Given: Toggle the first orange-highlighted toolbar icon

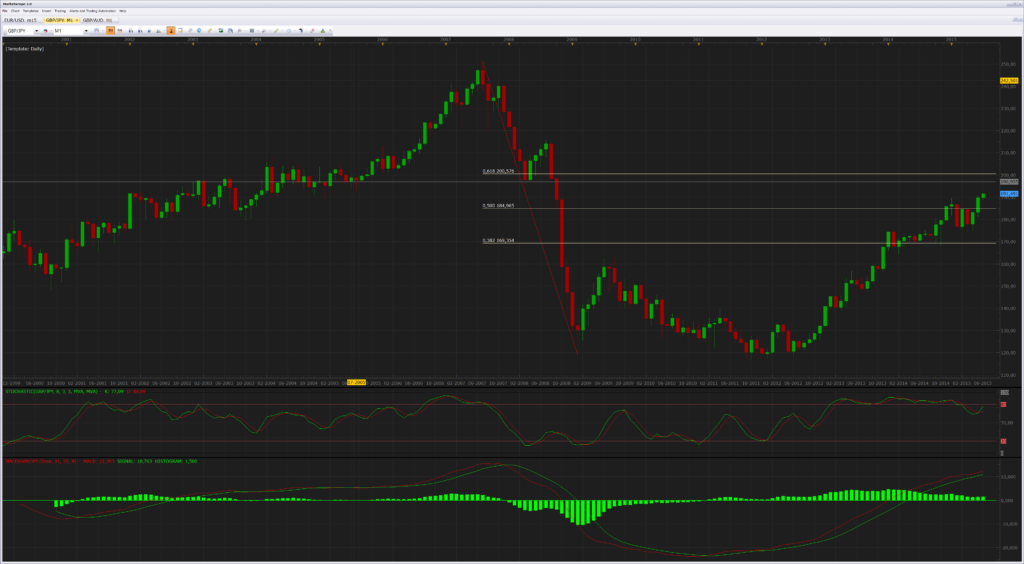Looking at the screenshot, I should tap(110, 31).
